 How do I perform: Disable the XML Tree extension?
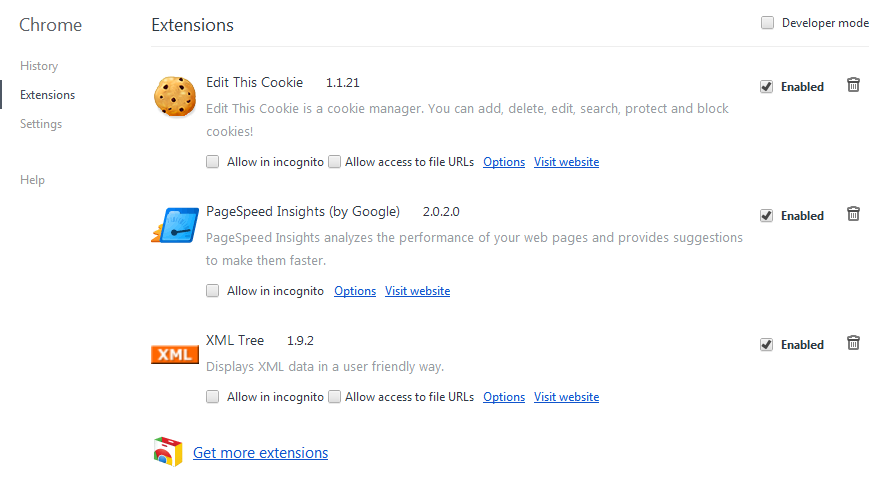coord(767,345)
